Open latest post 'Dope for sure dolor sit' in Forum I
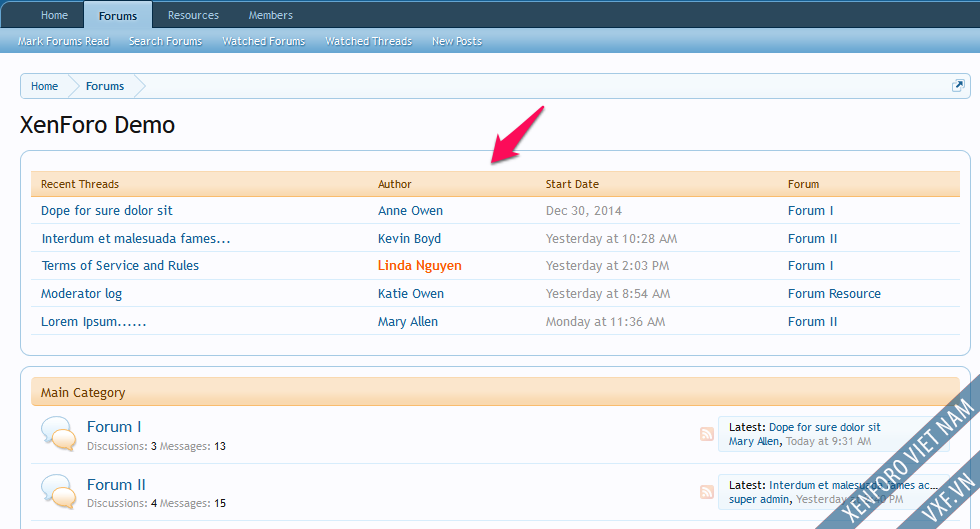The image size is (980, 529). point(824,427)
